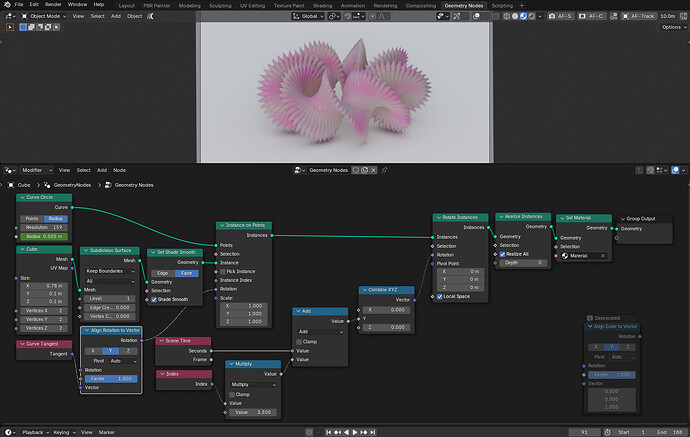This screenshot has height=437, width=690.
Task: Select Edge domain in Set Shade Smooth
Action: click(x=162, y=273)
